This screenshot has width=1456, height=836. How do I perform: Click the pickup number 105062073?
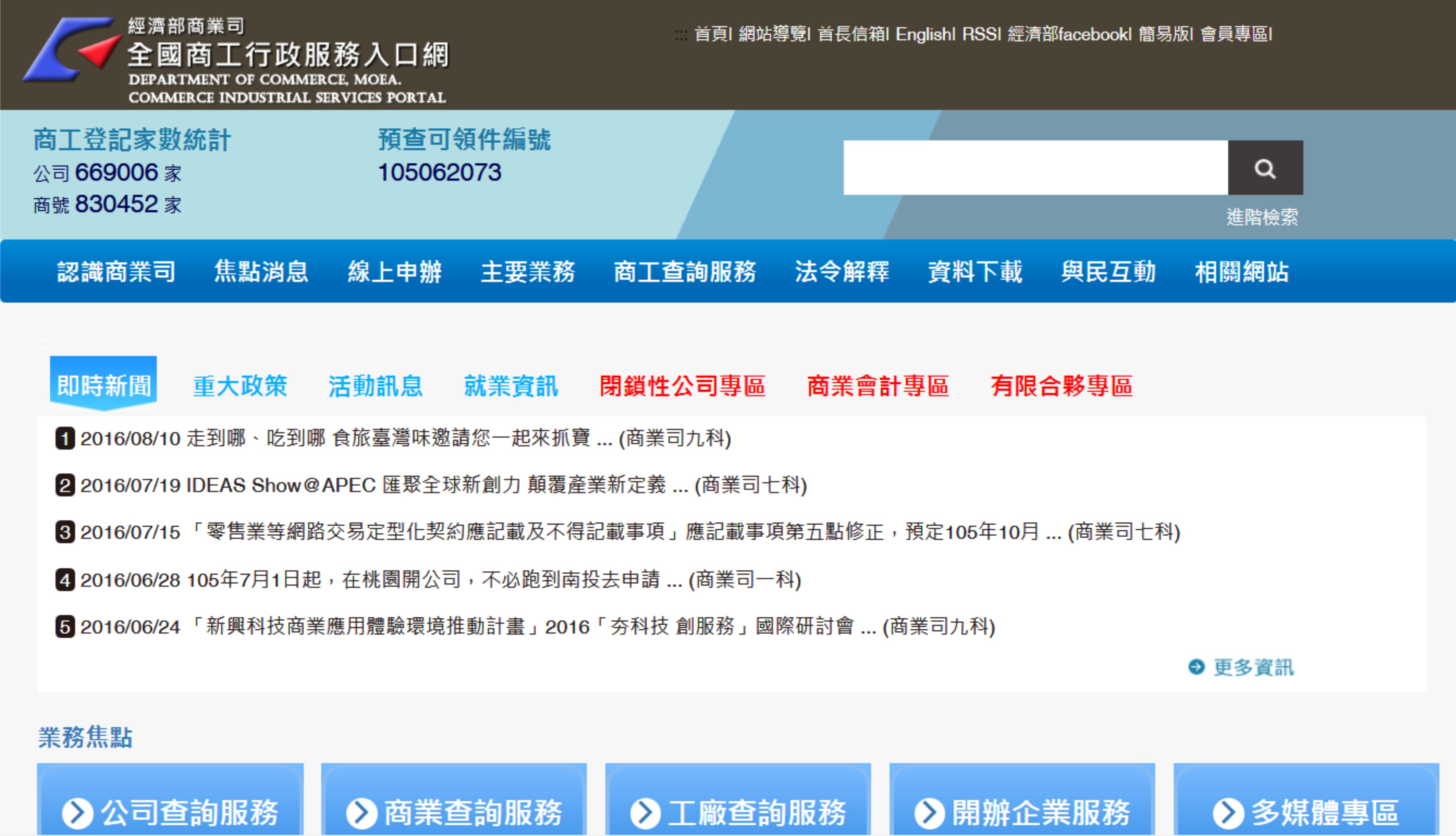point(439,172)
